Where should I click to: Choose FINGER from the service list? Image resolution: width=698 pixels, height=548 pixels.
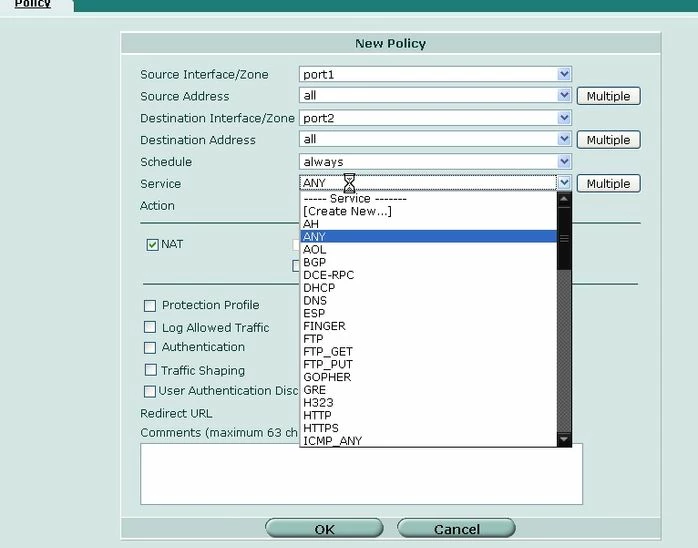[429, 326]
